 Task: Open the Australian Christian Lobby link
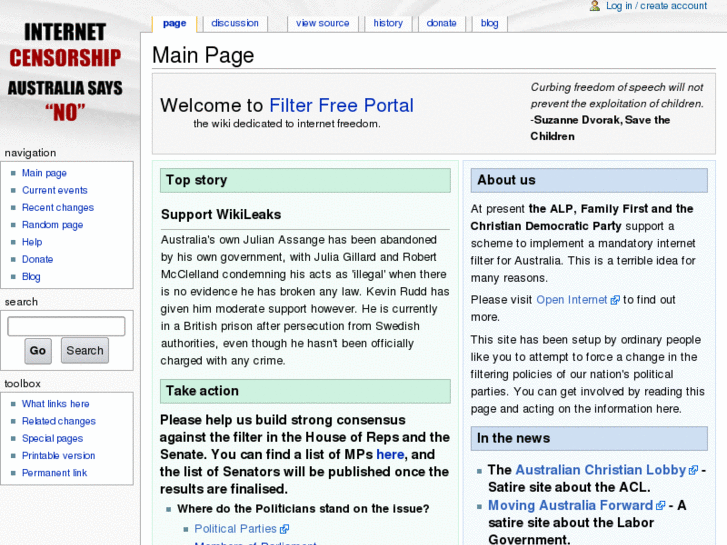point(600,470)
